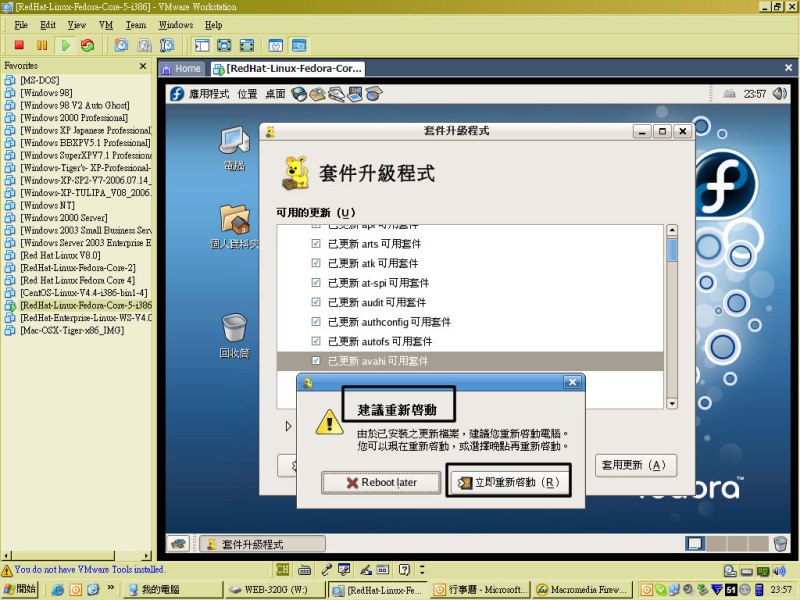Click the Windows 開始 Start button

point(20,589)
